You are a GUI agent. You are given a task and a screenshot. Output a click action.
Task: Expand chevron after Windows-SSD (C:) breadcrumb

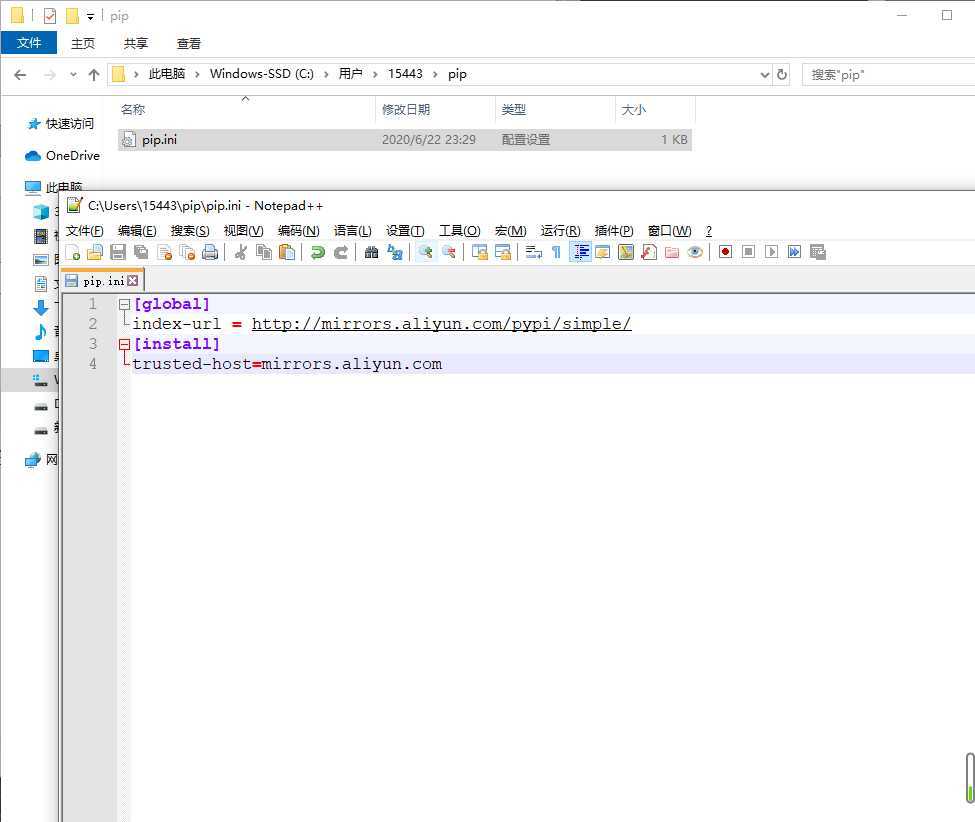[326, 74]
